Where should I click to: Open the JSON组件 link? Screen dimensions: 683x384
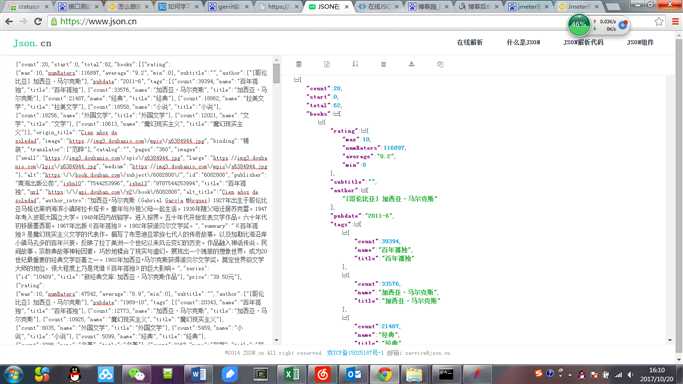tap(640, 43)
